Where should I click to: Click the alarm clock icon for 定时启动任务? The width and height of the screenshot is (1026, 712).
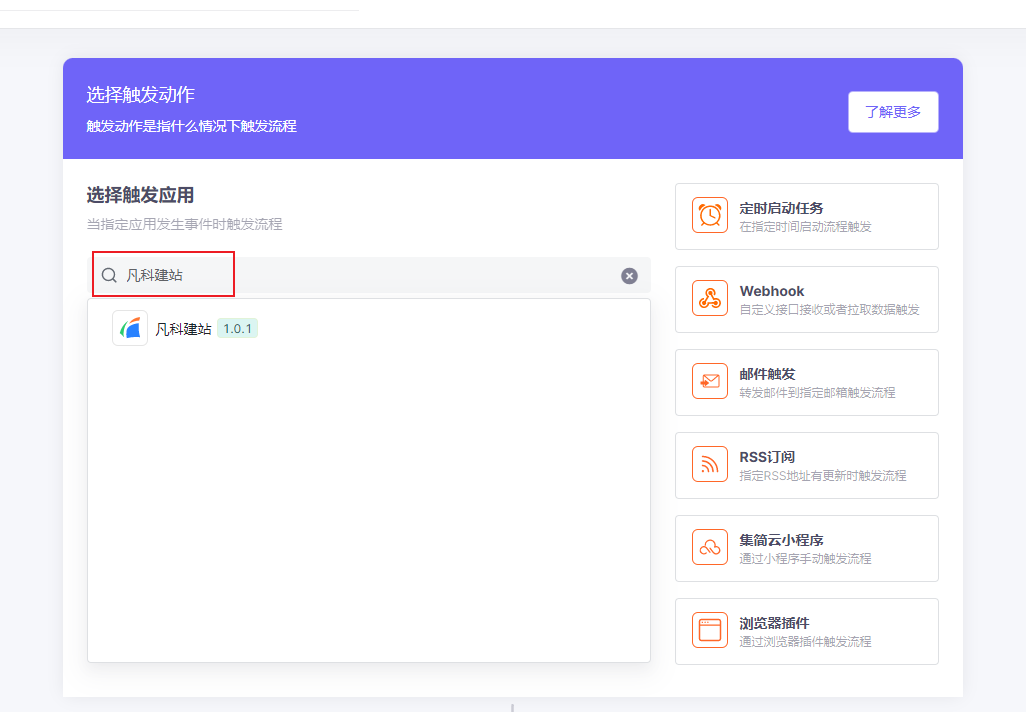[x=710, y=215]
